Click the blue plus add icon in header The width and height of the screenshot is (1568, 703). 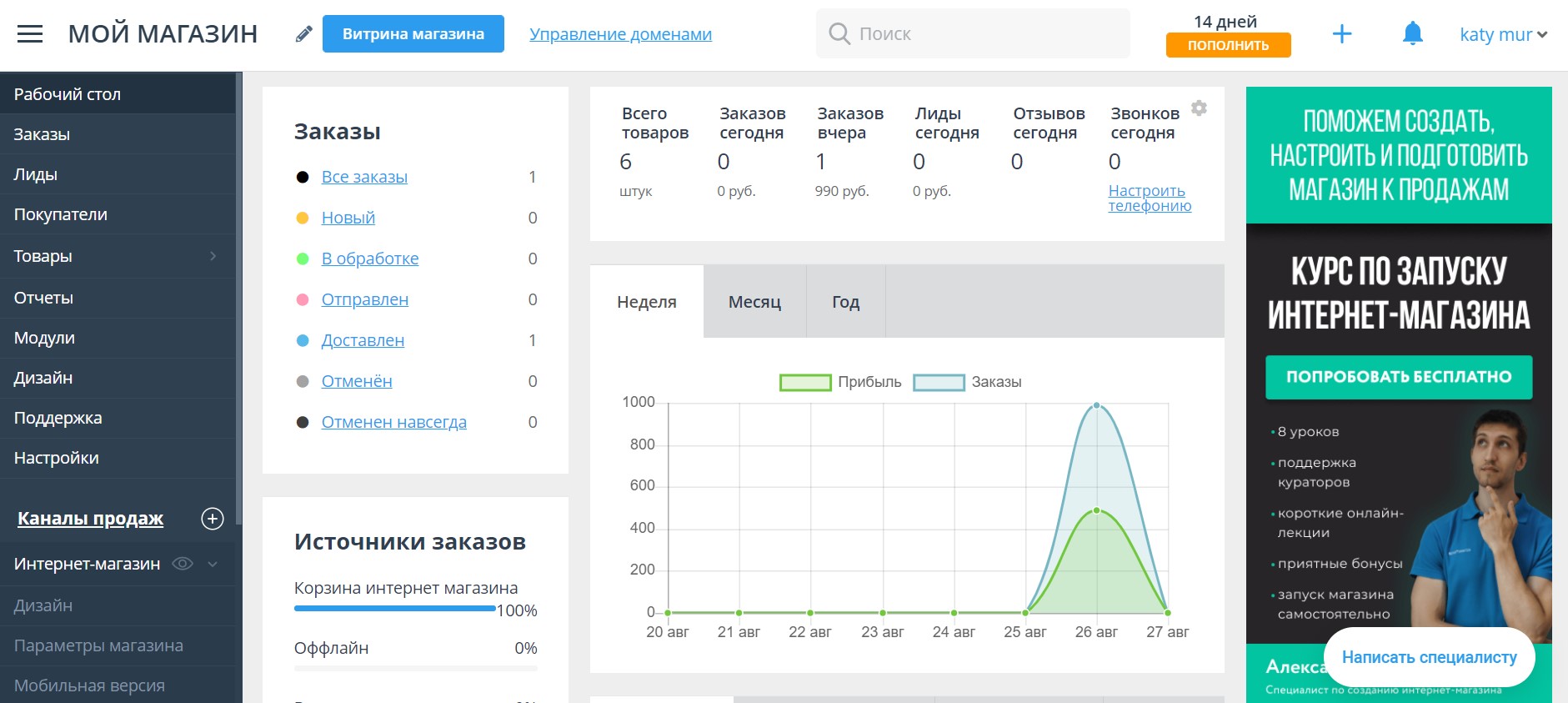coord(1342,34)
